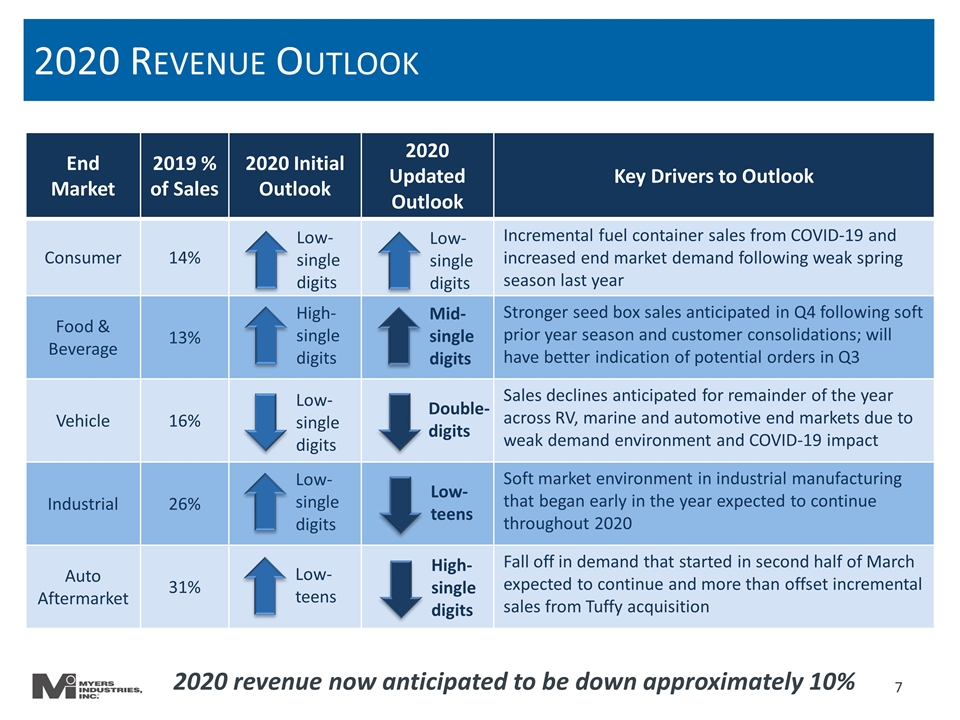Viewport: 960px width, 720px height.
Task: Click 'Incremental fuel container sales' driver text
Action: (x=703, y=258)
